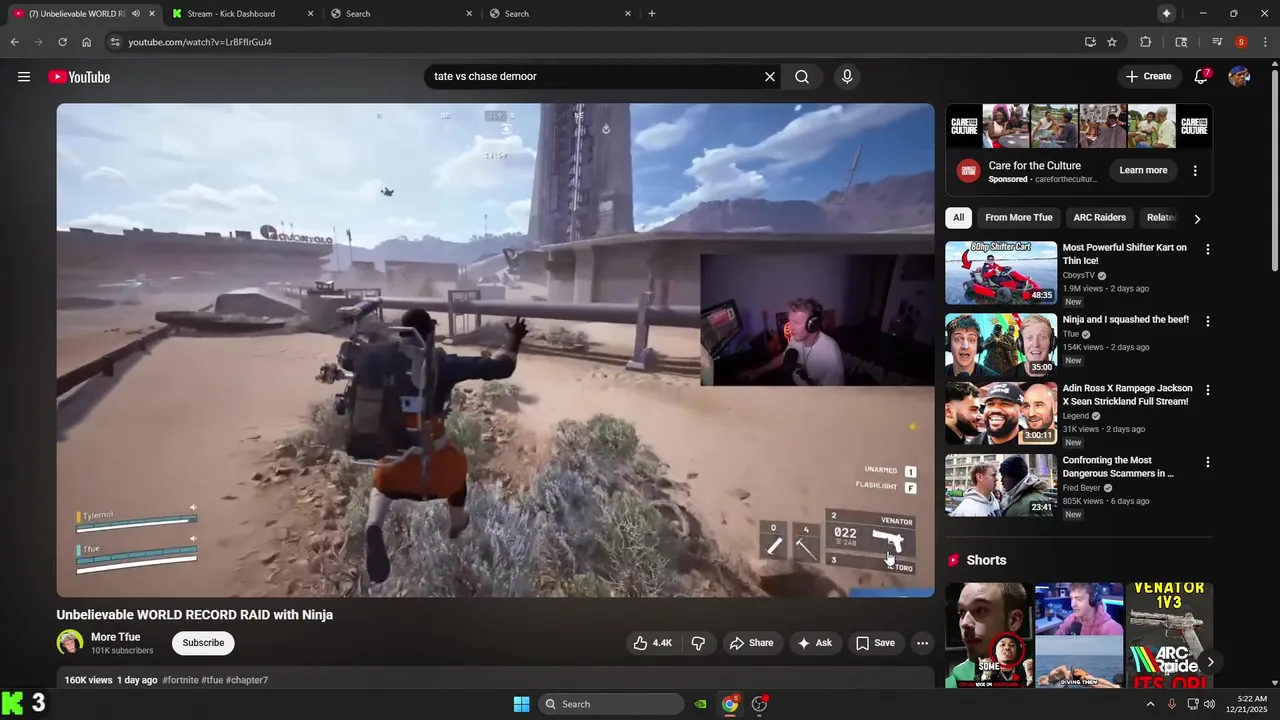
Task: Open More Tfue channel name link
Action: [x=115, y=637]
